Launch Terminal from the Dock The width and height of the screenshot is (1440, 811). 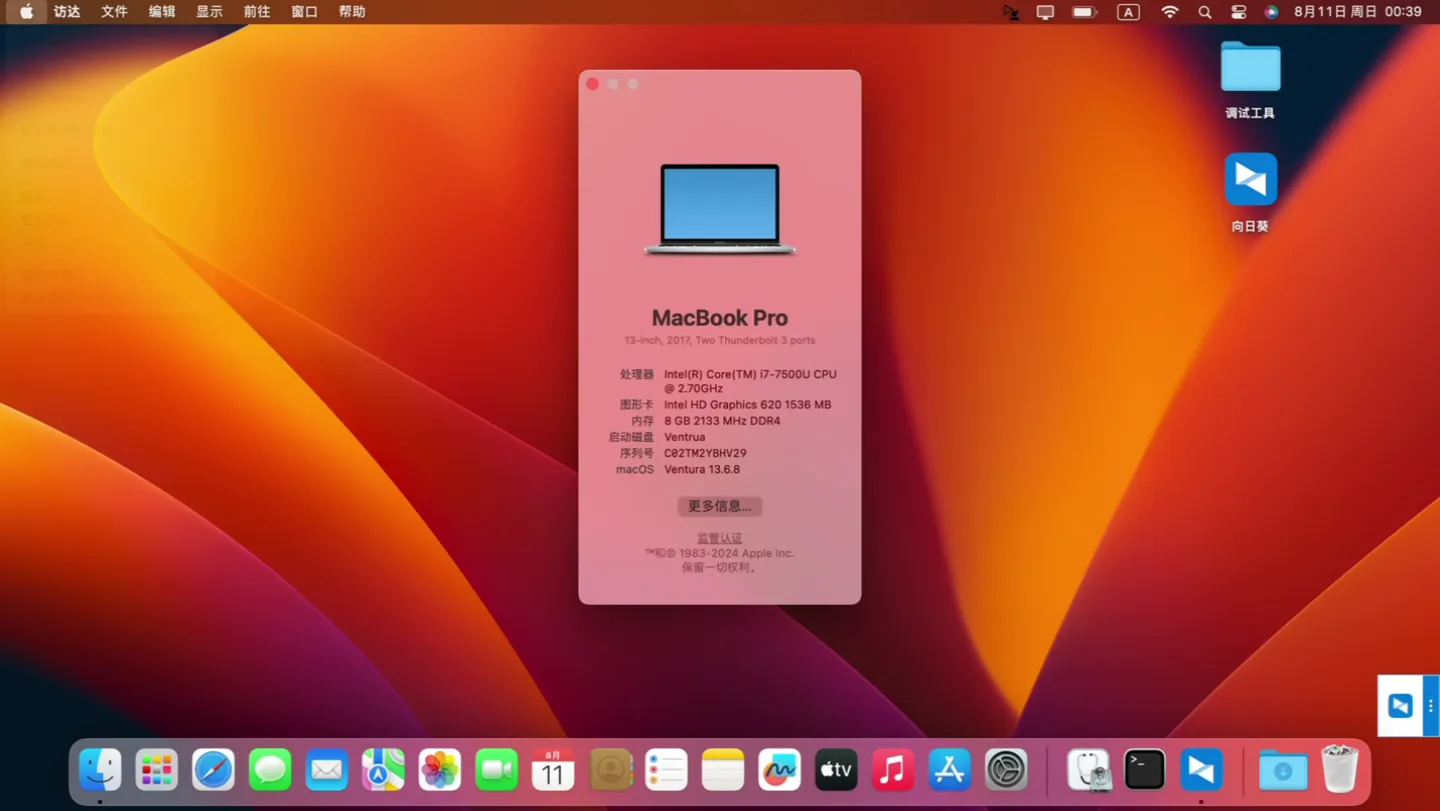click(1143, 769)
